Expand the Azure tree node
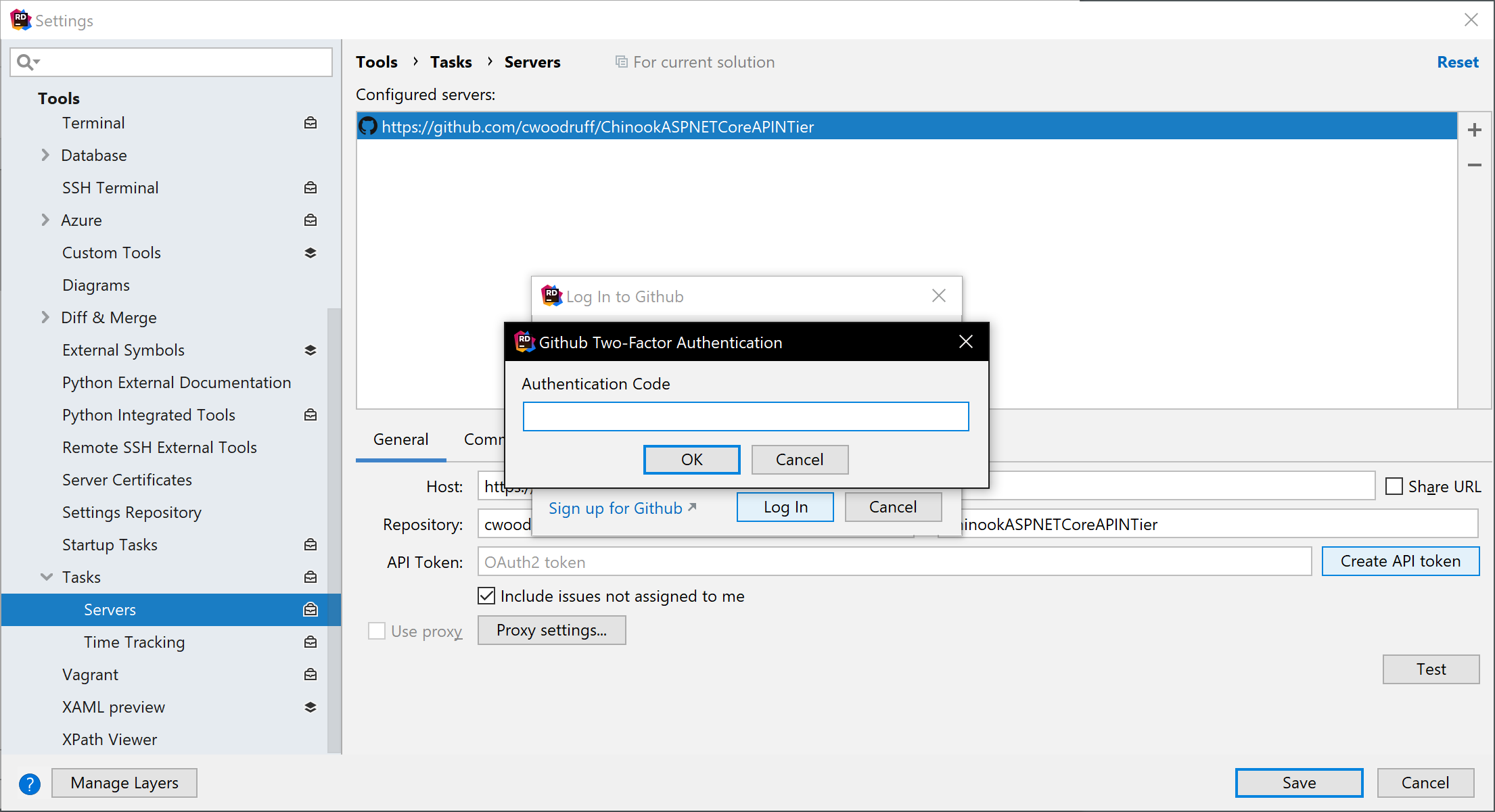This screenshot has width=1495, height=812. click(x=45, y=220)
